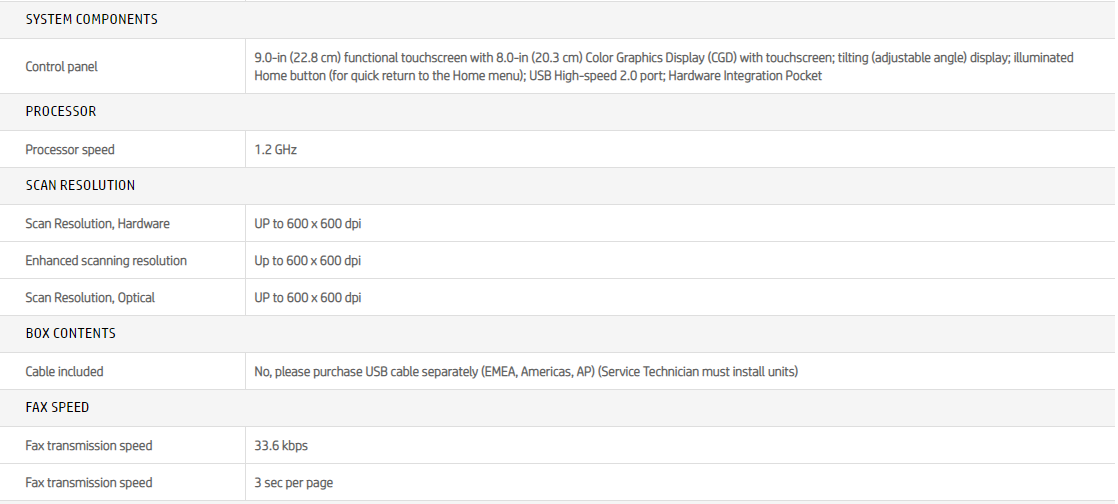
Task: Click the PROCESSOR section header
Action: click(x=61, y=111)
